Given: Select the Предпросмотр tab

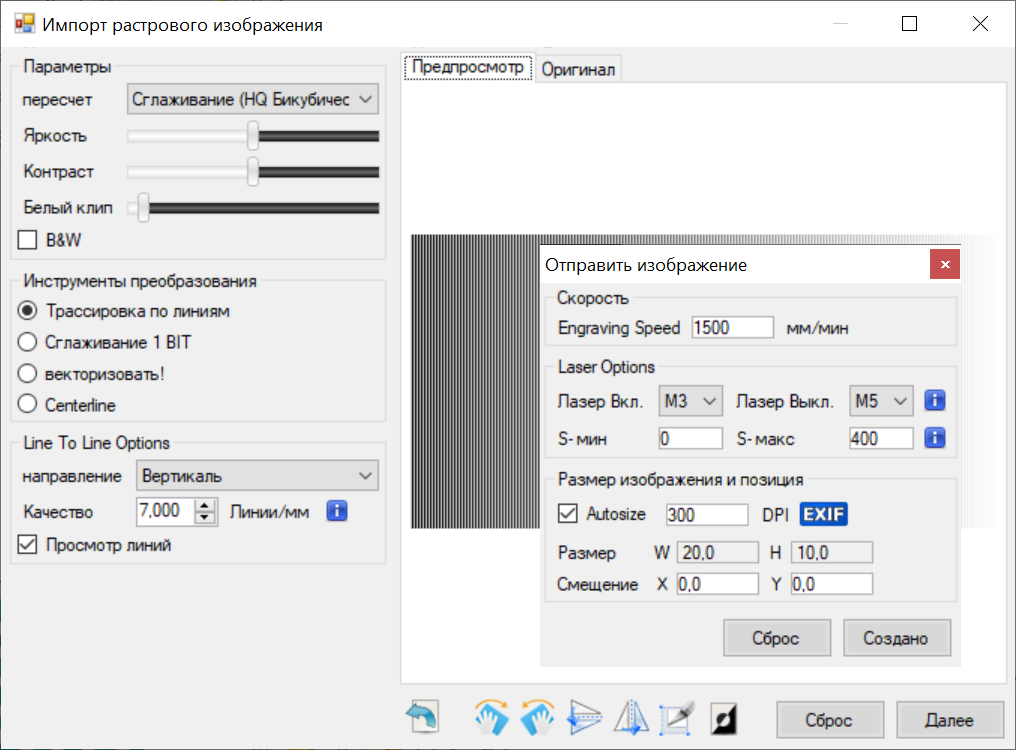Looking at the screenshot, I should [x=467, y=66].
